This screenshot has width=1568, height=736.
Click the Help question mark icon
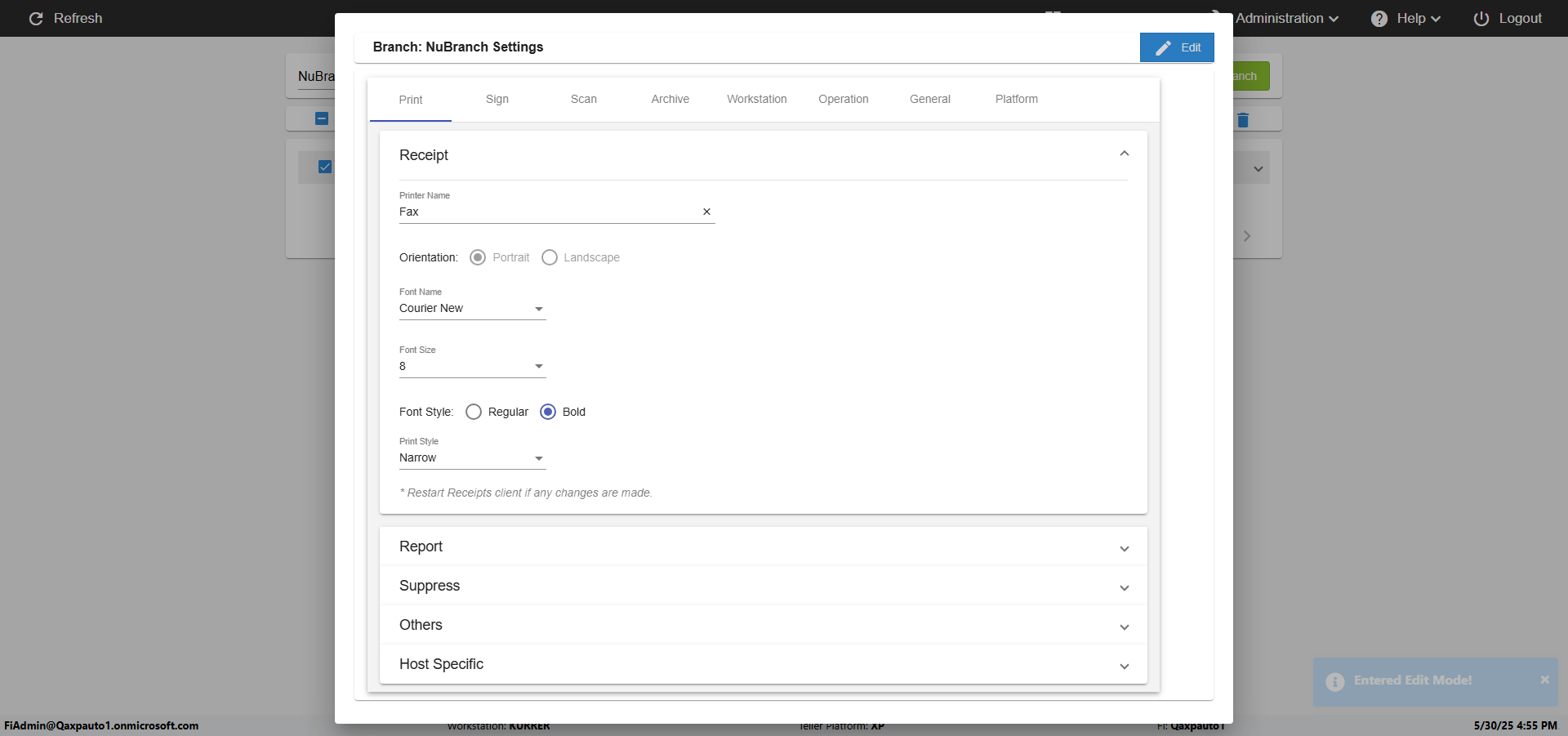pos(1379,19)
